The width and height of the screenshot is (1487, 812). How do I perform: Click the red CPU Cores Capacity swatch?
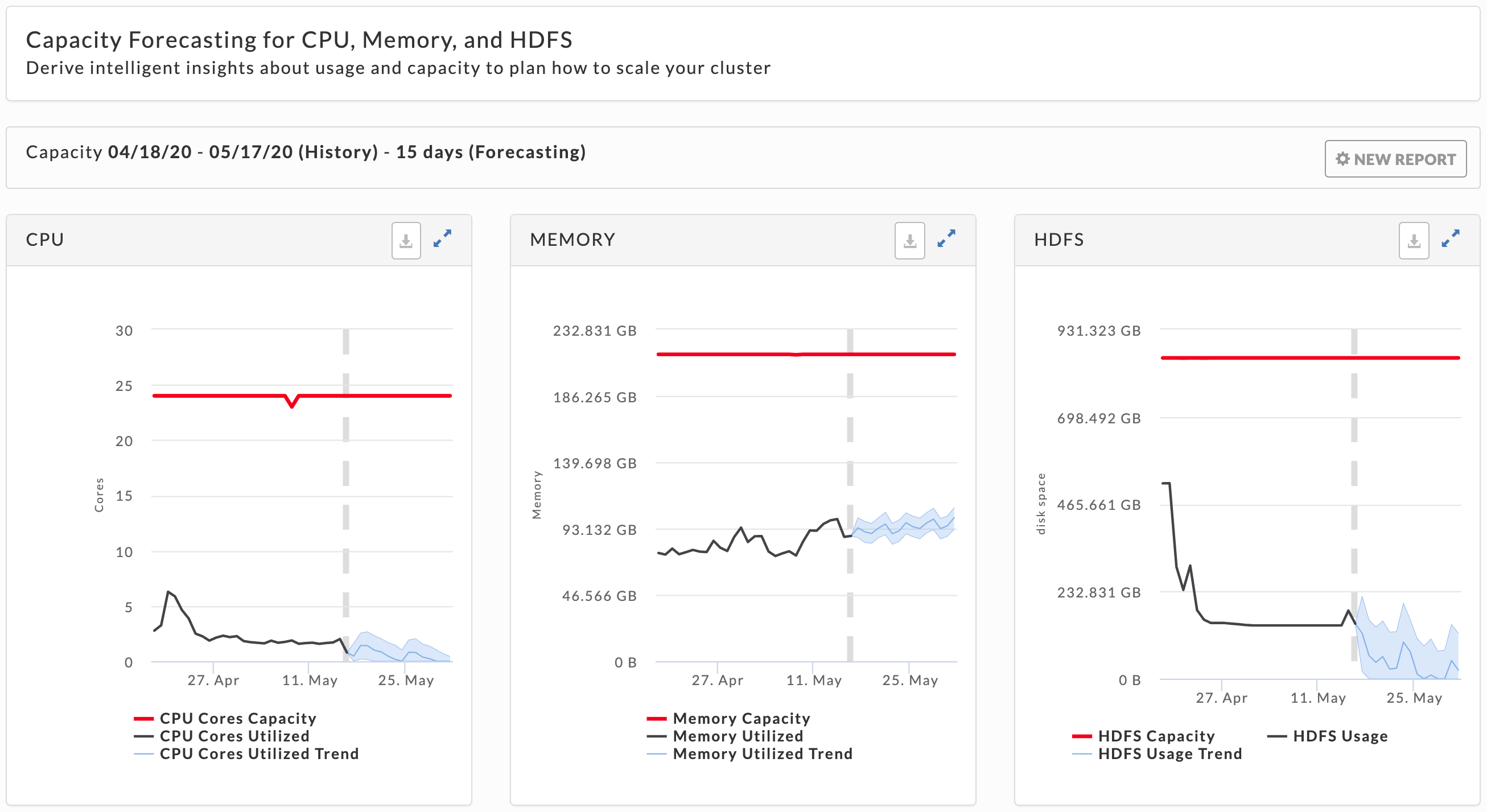(143, 719)
